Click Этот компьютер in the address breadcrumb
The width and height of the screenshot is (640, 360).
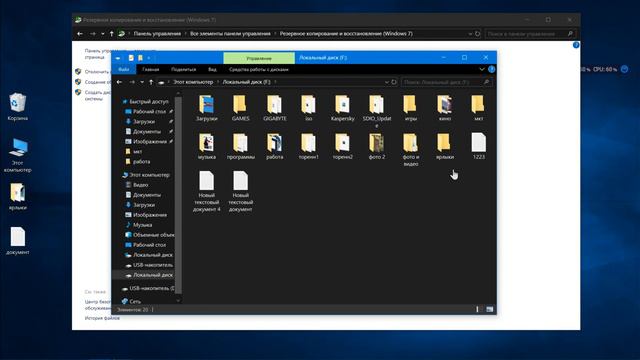pos(193,82)
